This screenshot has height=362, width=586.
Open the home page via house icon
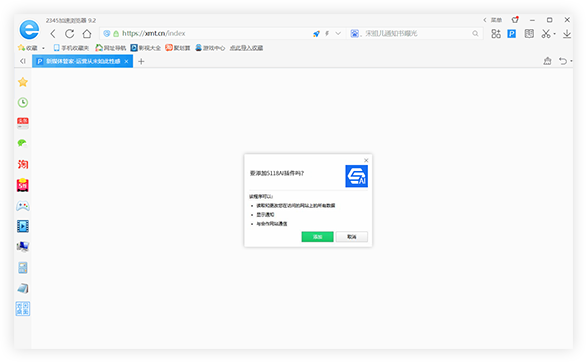[x=87, y=34]
